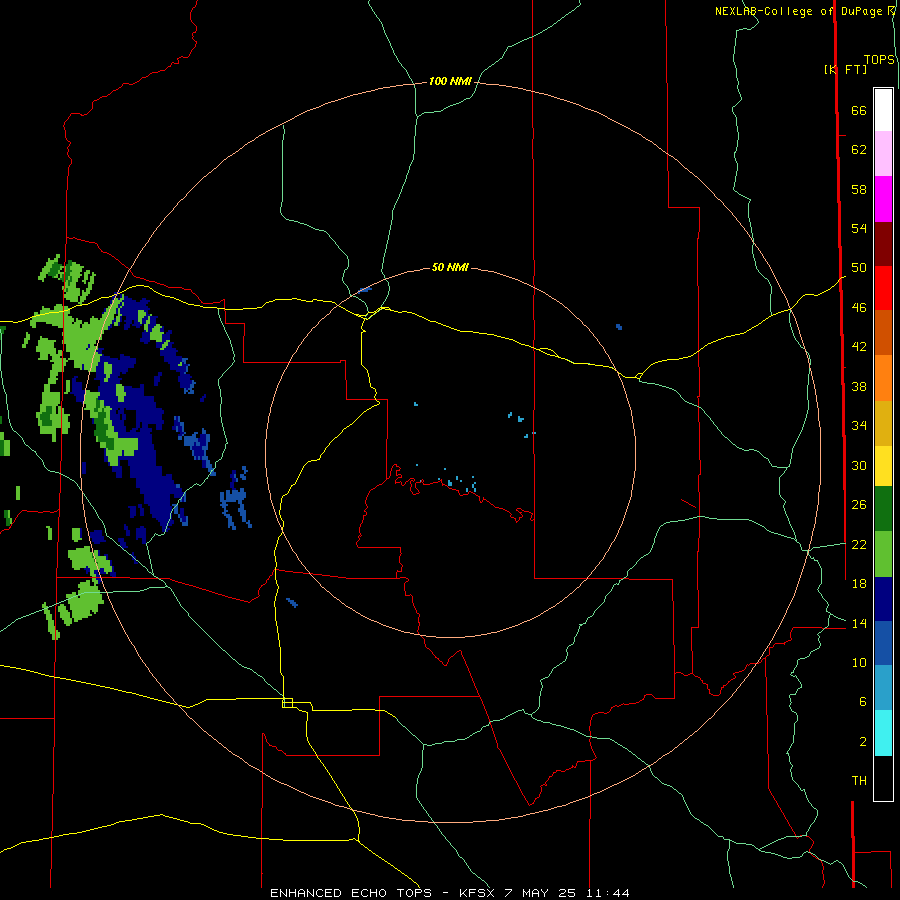Click the "46" legend value
The width and height of the screenshot is (900, 900).
click(859, 307)
